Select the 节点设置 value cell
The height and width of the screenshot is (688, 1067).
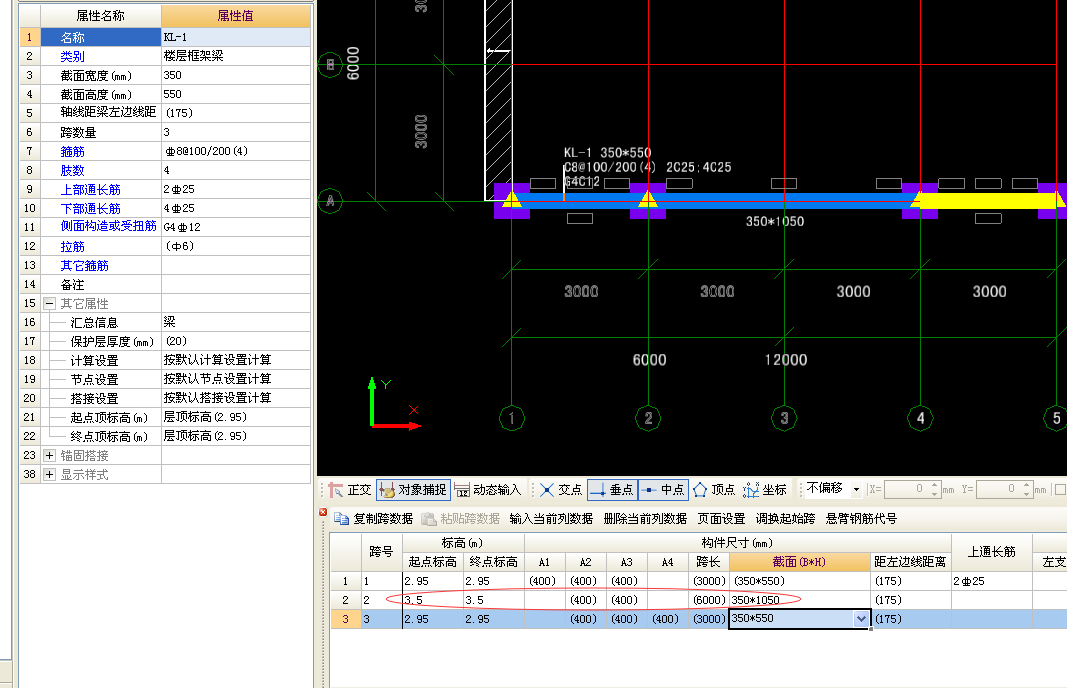tap(235, 379)
